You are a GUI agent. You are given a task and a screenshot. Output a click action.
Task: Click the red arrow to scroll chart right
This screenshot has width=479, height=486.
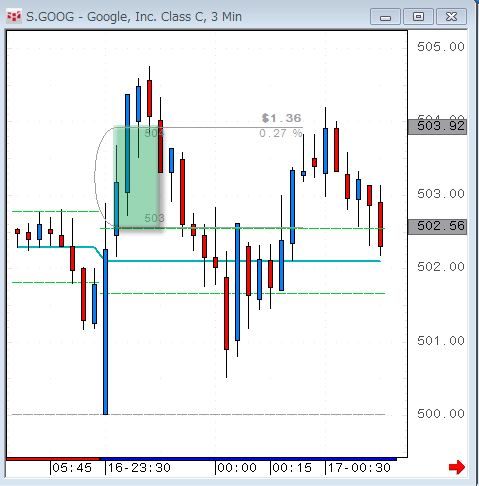[x=457, y=467]
